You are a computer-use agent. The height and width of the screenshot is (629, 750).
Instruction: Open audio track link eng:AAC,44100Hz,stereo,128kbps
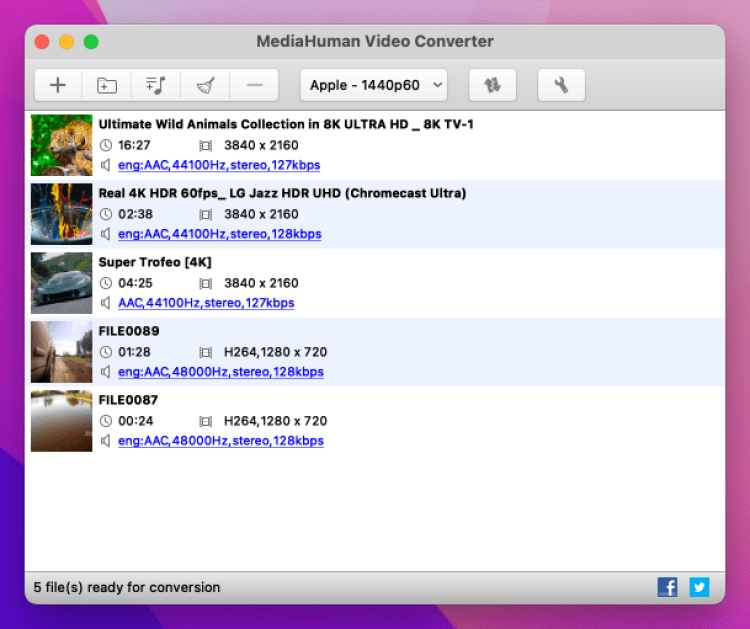coord(220,234)
